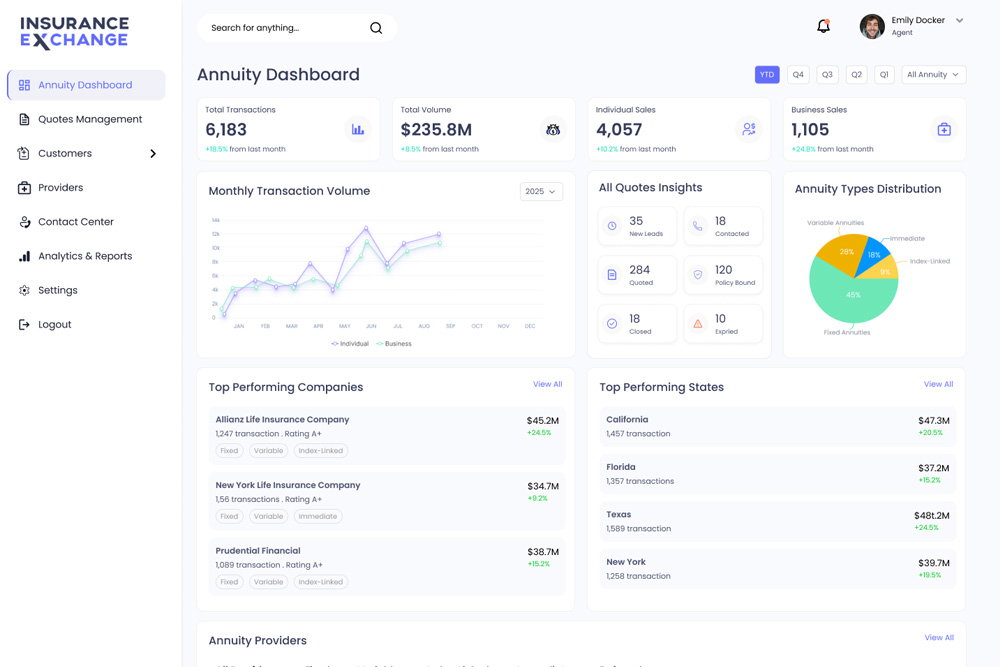Click the Contacted phone icon
This screenshot has height=667, width=1000.
[x=698, y=226]
